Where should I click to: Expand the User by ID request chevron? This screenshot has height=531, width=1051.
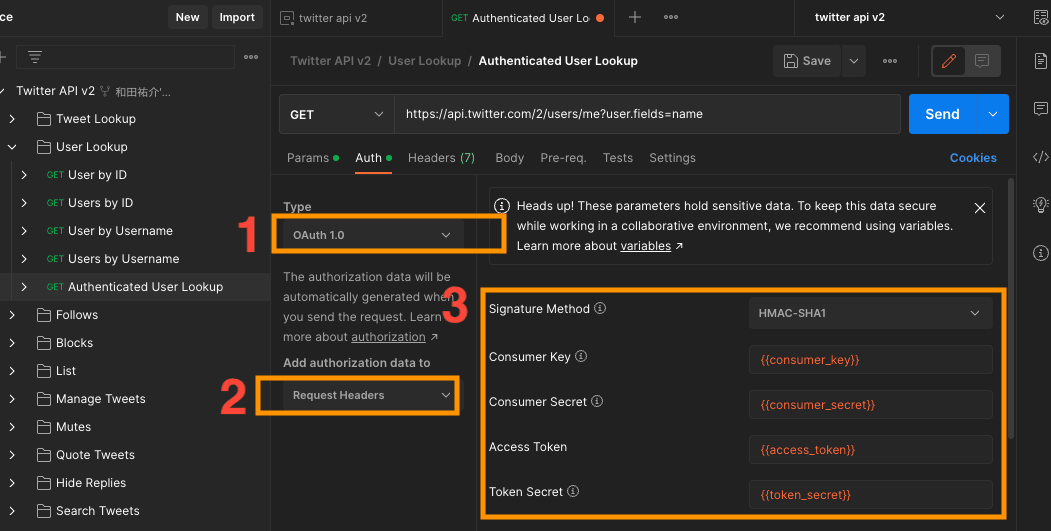click(24, 175)
